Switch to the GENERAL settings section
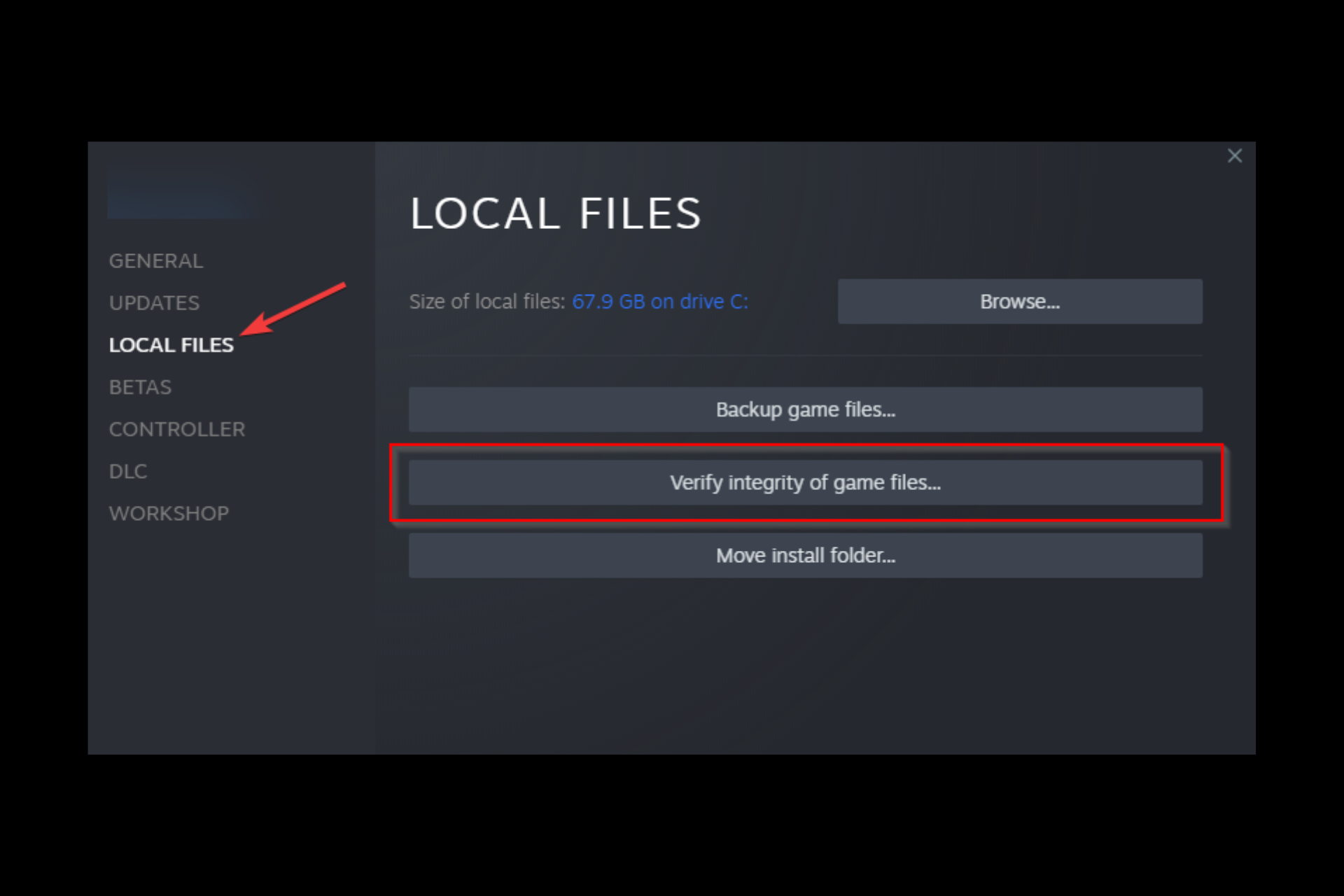Image resolution: width=1344 pixels, height=896 pixels. coord(155,260)
